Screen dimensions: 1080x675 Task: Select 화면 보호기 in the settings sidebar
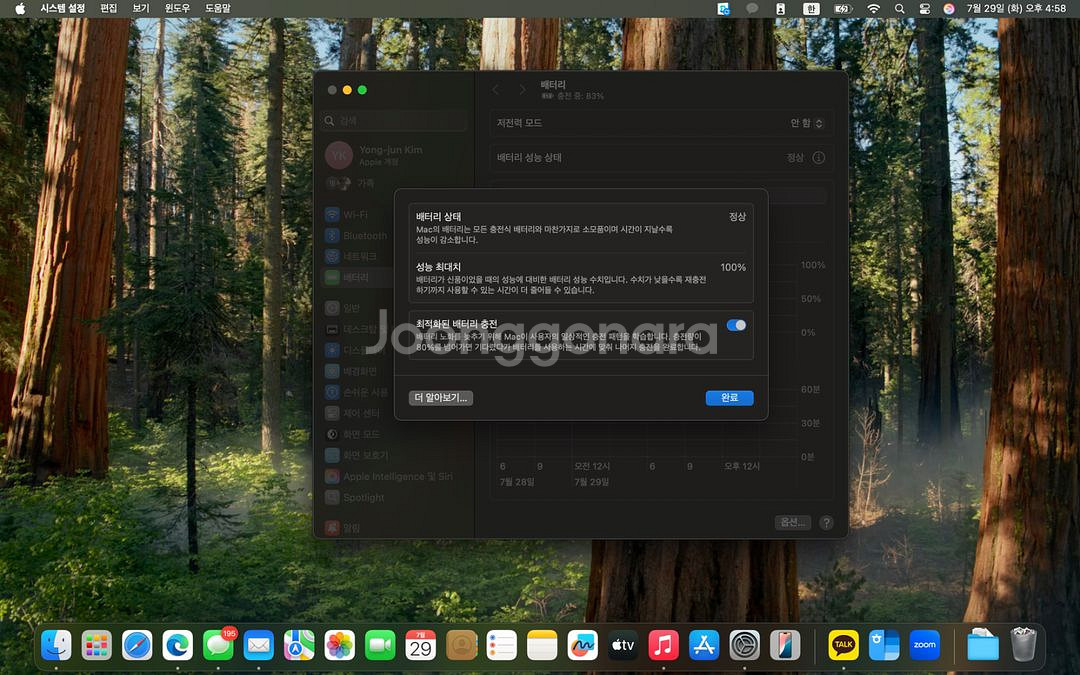(394, 455)
